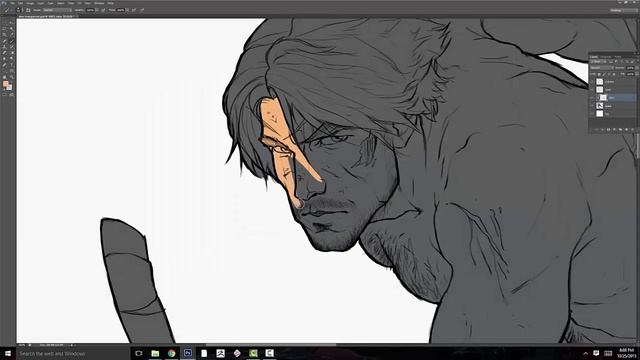Select the Path Selection tool

pyautogui.click(x=4, y=71)
